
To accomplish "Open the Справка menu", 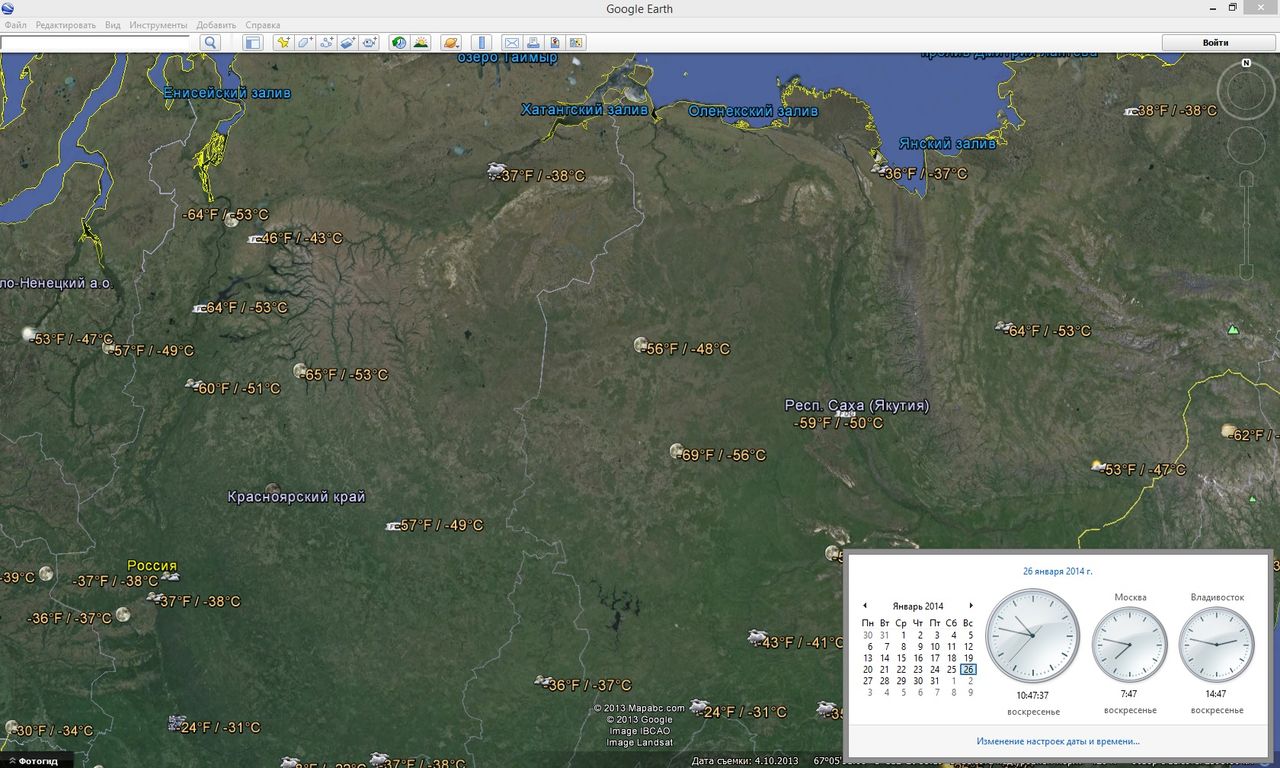I will coord(263,25).
